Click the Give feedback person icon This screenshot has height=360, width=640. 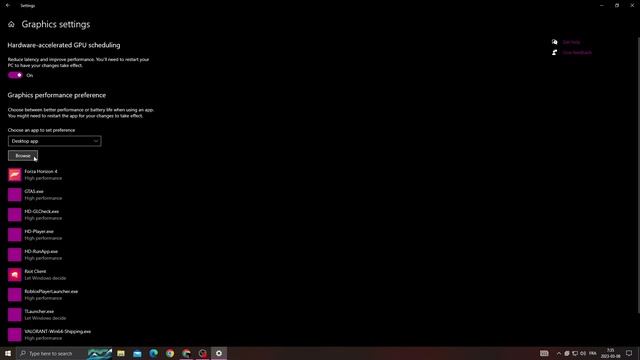pos(554,53)
